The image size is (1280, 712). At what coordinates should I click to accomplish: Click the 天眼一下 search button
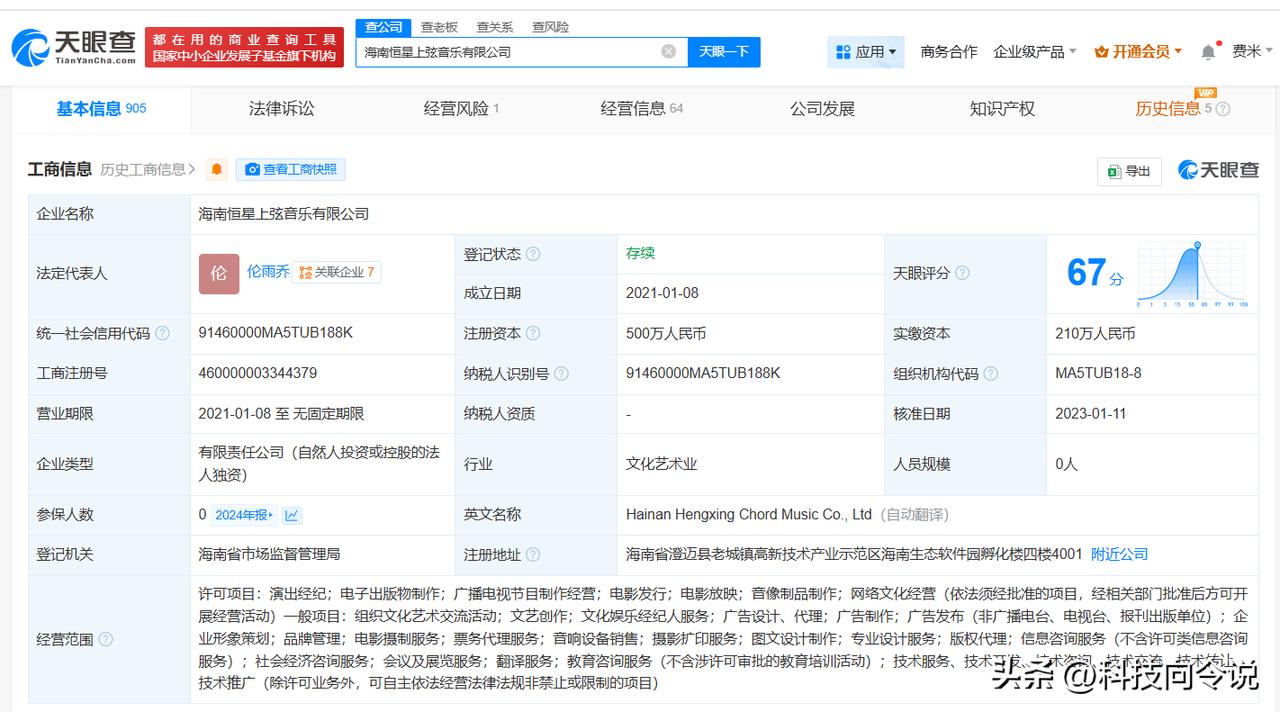[724, 52]
